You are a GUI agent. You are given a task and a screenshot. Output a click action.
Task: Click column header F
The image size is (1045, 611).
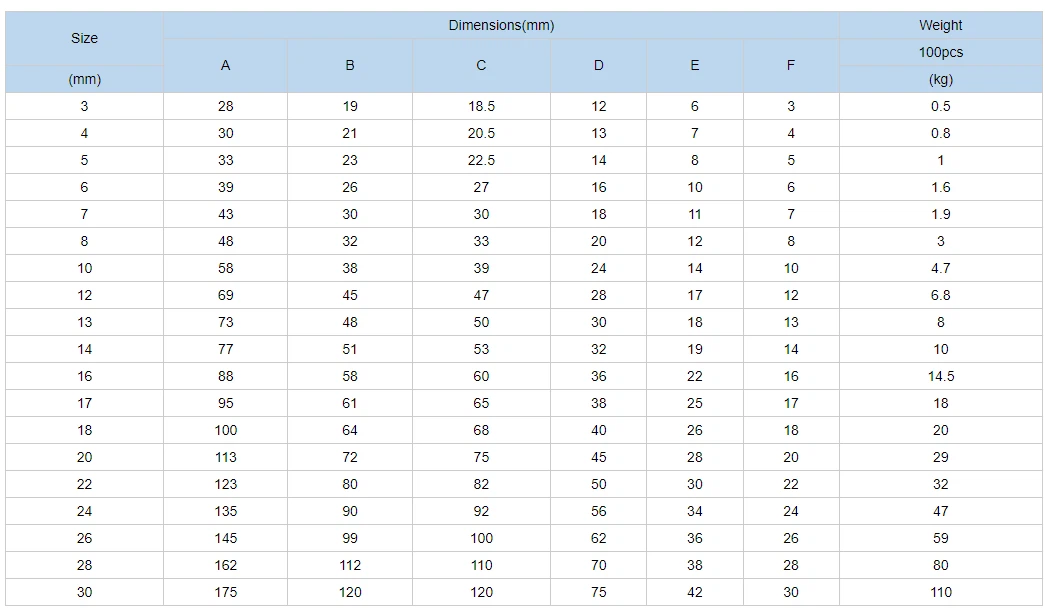pyautogui.click(x=790, y=65)
